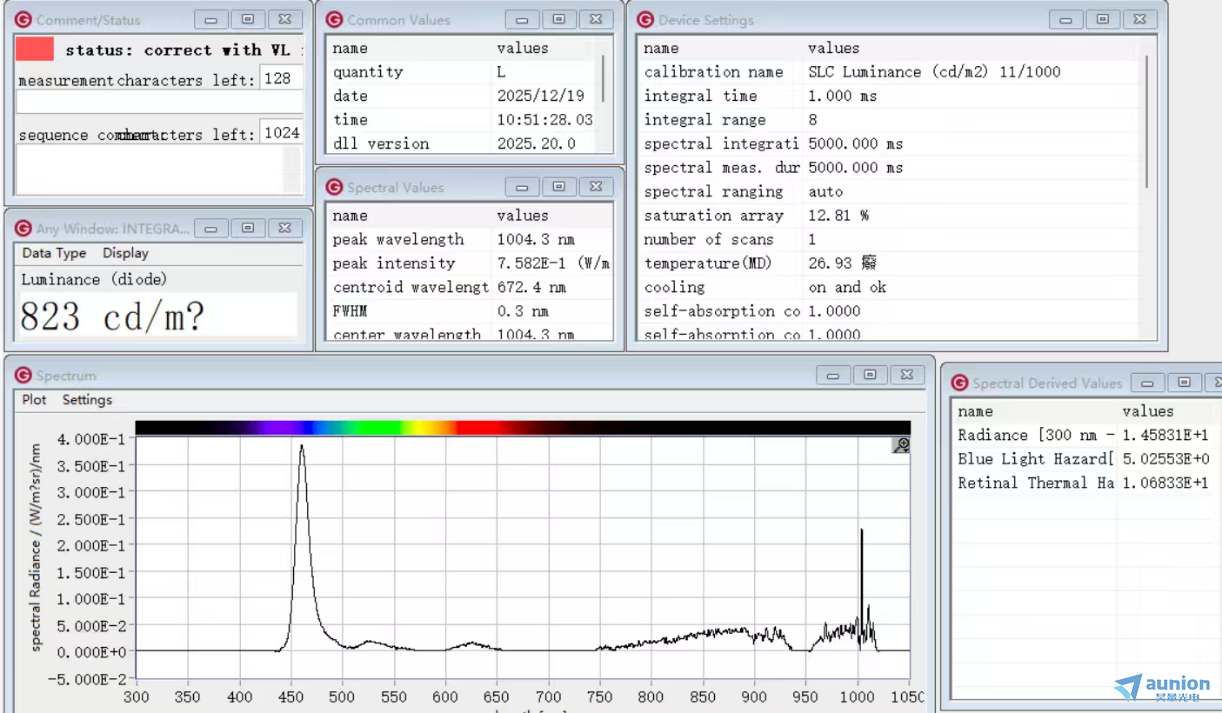Click the Comment/Status window logo icon
This screenshot has width=1222, height=713.
[22, 20]
